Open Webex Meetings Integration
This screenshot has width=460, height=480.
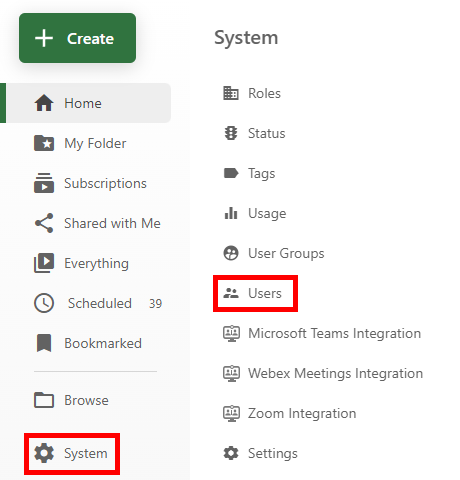(336, 373)
